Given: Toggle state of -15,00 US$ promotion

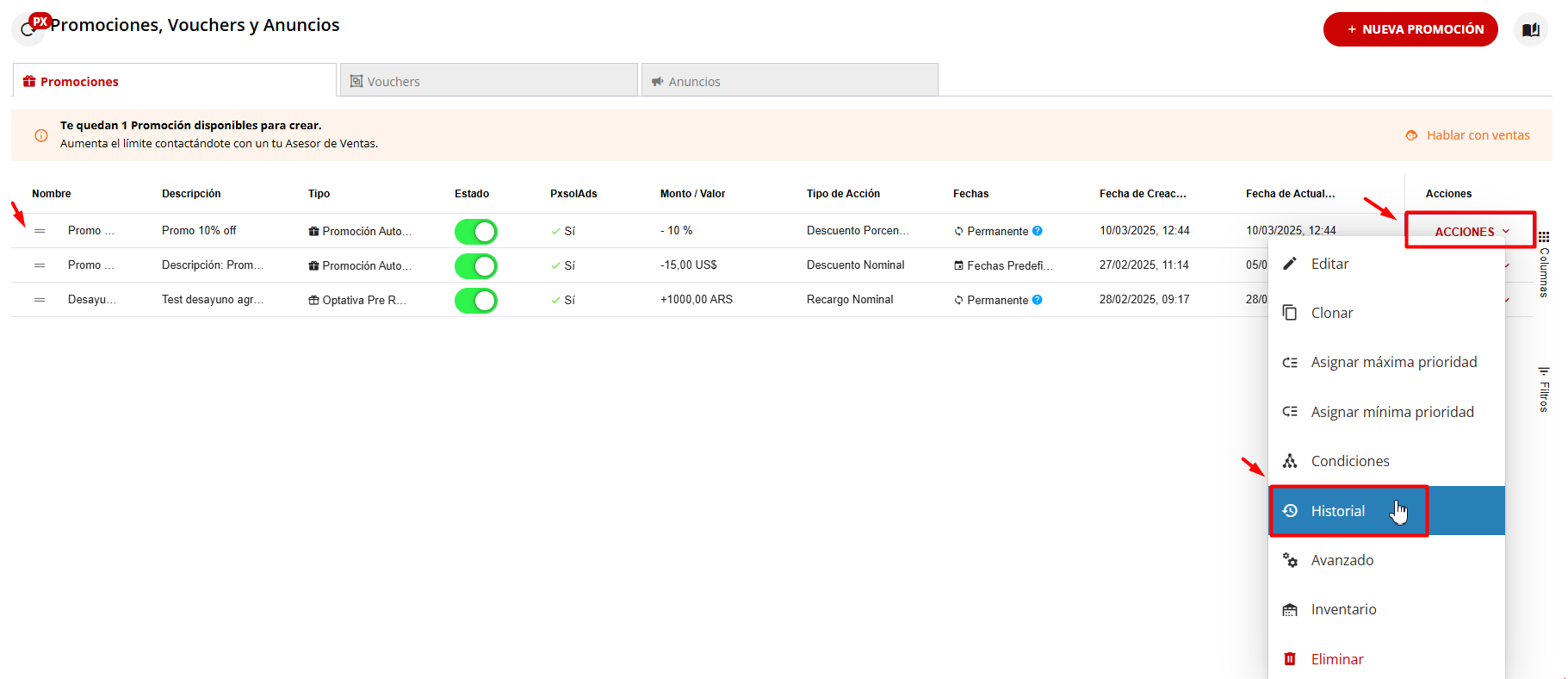Looking at the screenshot, I should point(476,265).
